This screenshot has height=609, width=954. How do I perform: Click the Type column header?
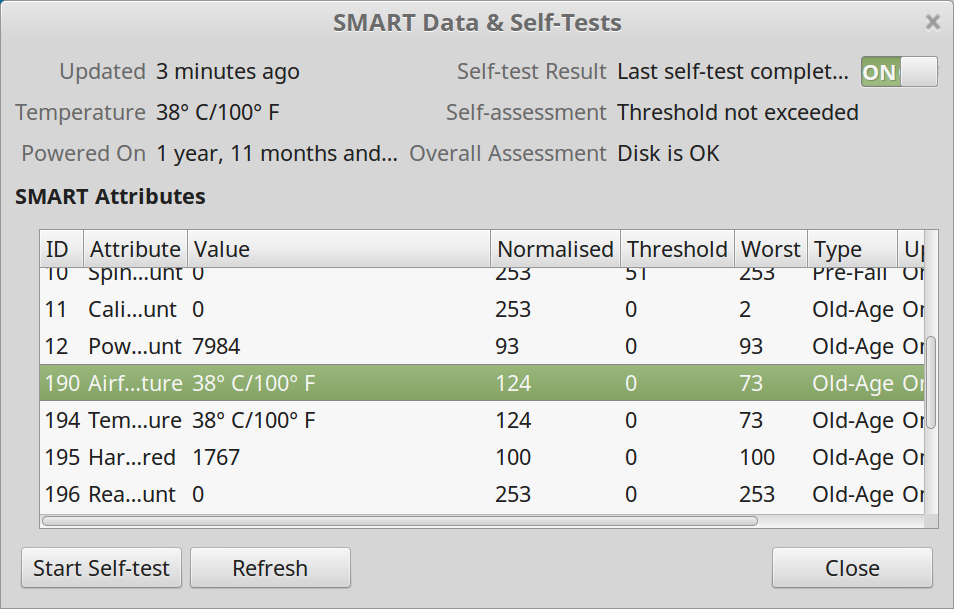click(x=850, y=249)
